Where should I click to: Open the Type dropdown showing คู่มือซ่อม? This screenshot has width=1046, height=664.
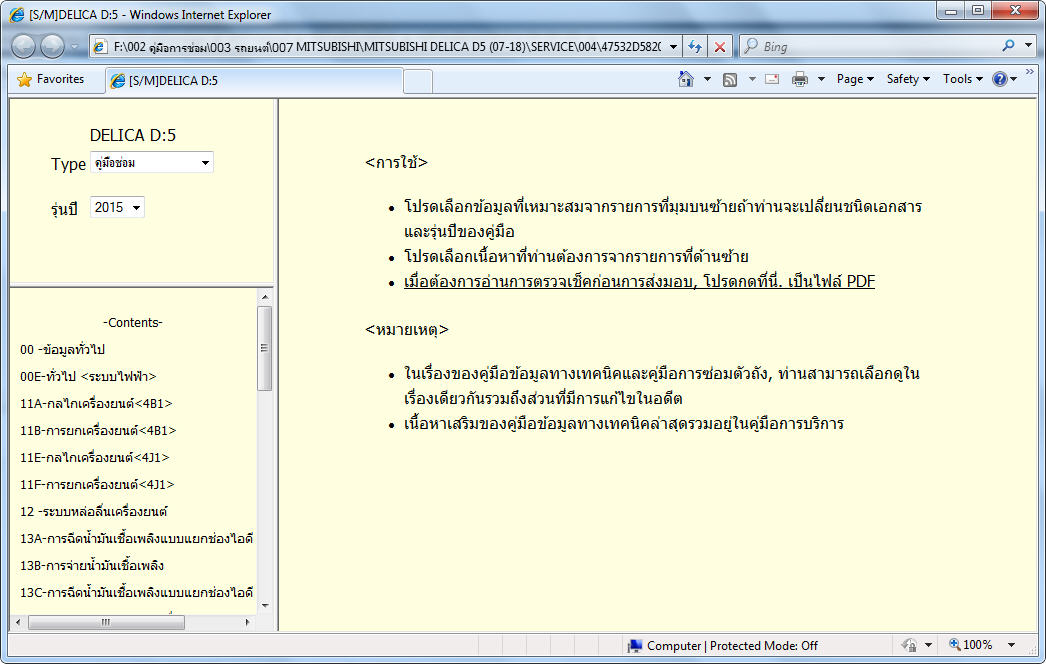point(152,163)
